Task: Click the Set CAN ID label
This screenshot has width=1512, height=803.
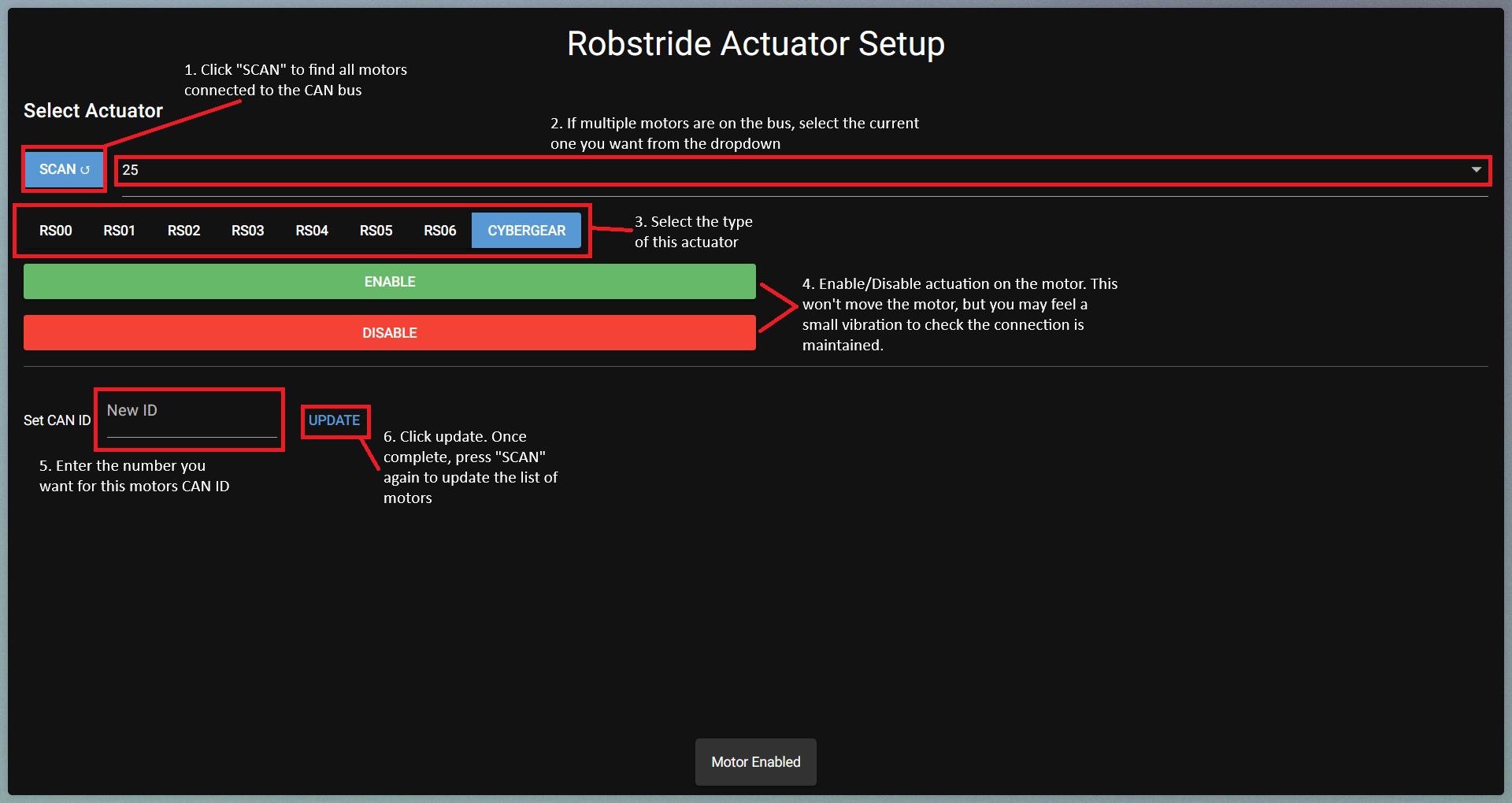Action: tap(57, 420)
